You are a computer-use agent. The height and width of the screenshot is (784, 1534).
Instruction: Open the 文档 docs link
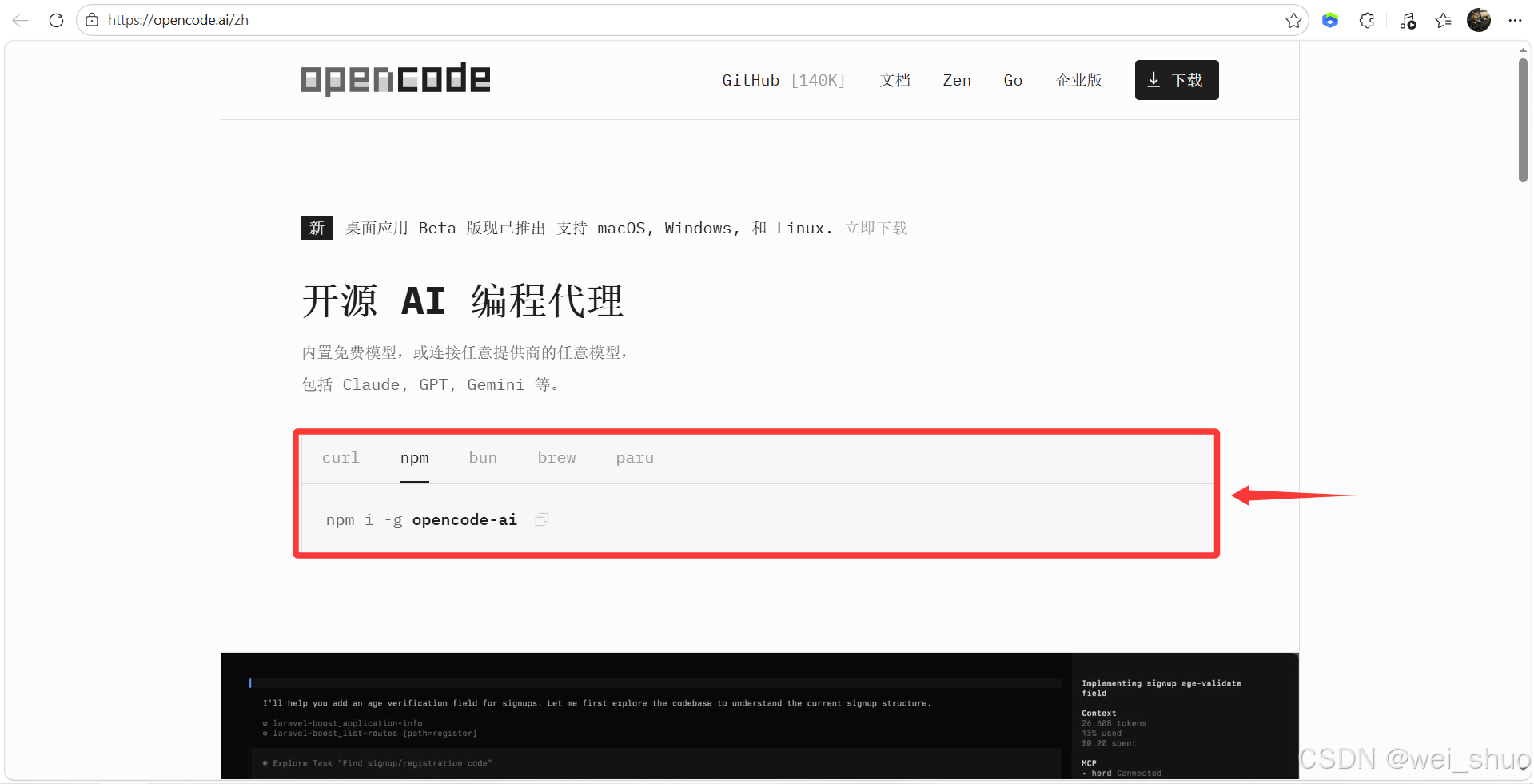895,80
